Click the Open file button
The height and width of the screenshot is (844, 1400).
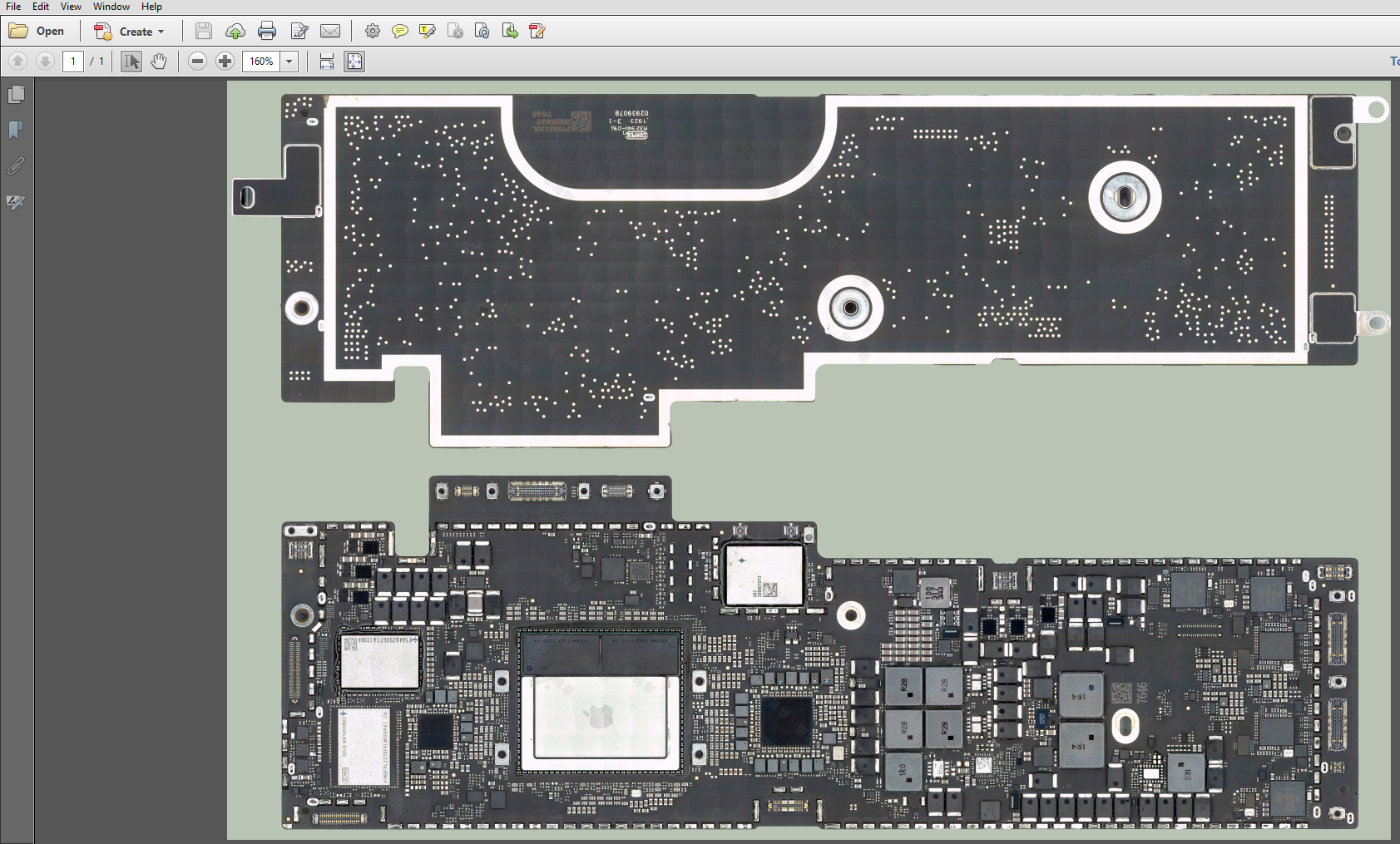coord(37,32)
